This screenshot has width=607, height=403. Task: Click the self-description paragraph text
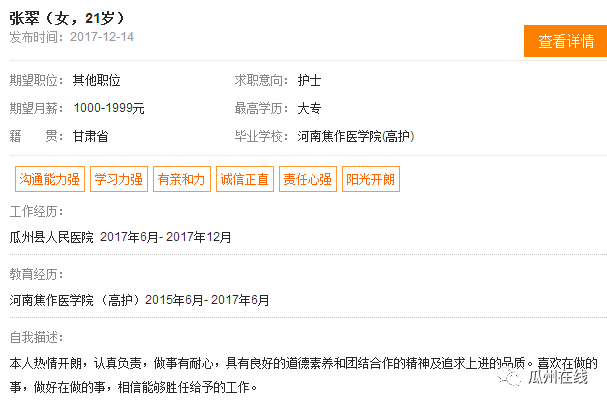304,375
